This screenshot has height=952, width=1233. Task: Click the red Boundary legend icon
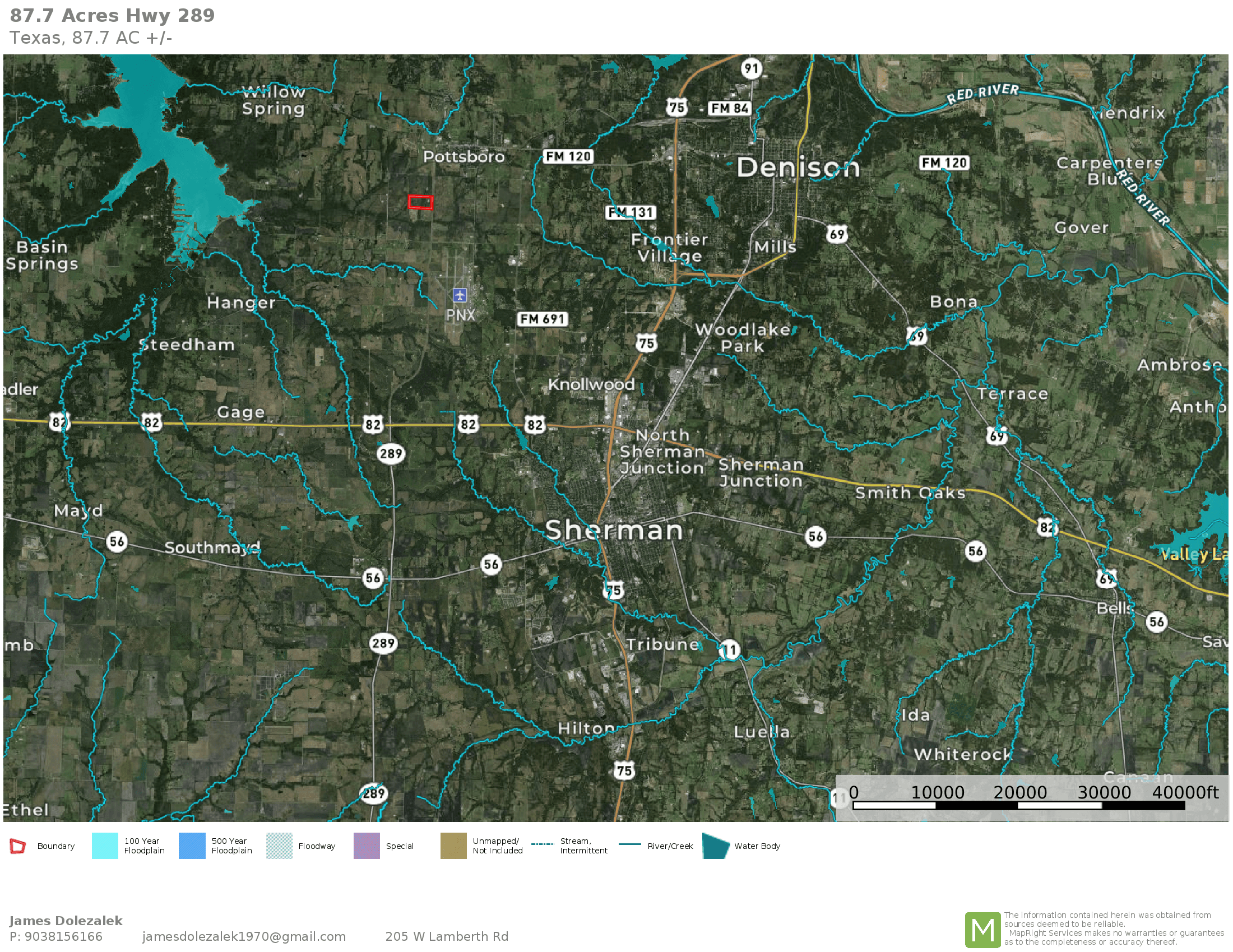tap(17, 846)
